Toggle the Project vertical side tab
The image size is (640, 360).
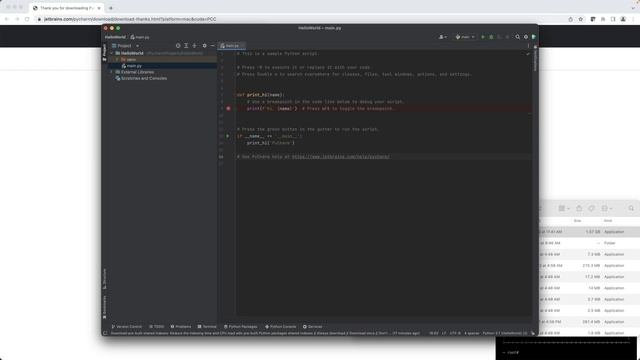click(104, 53)
